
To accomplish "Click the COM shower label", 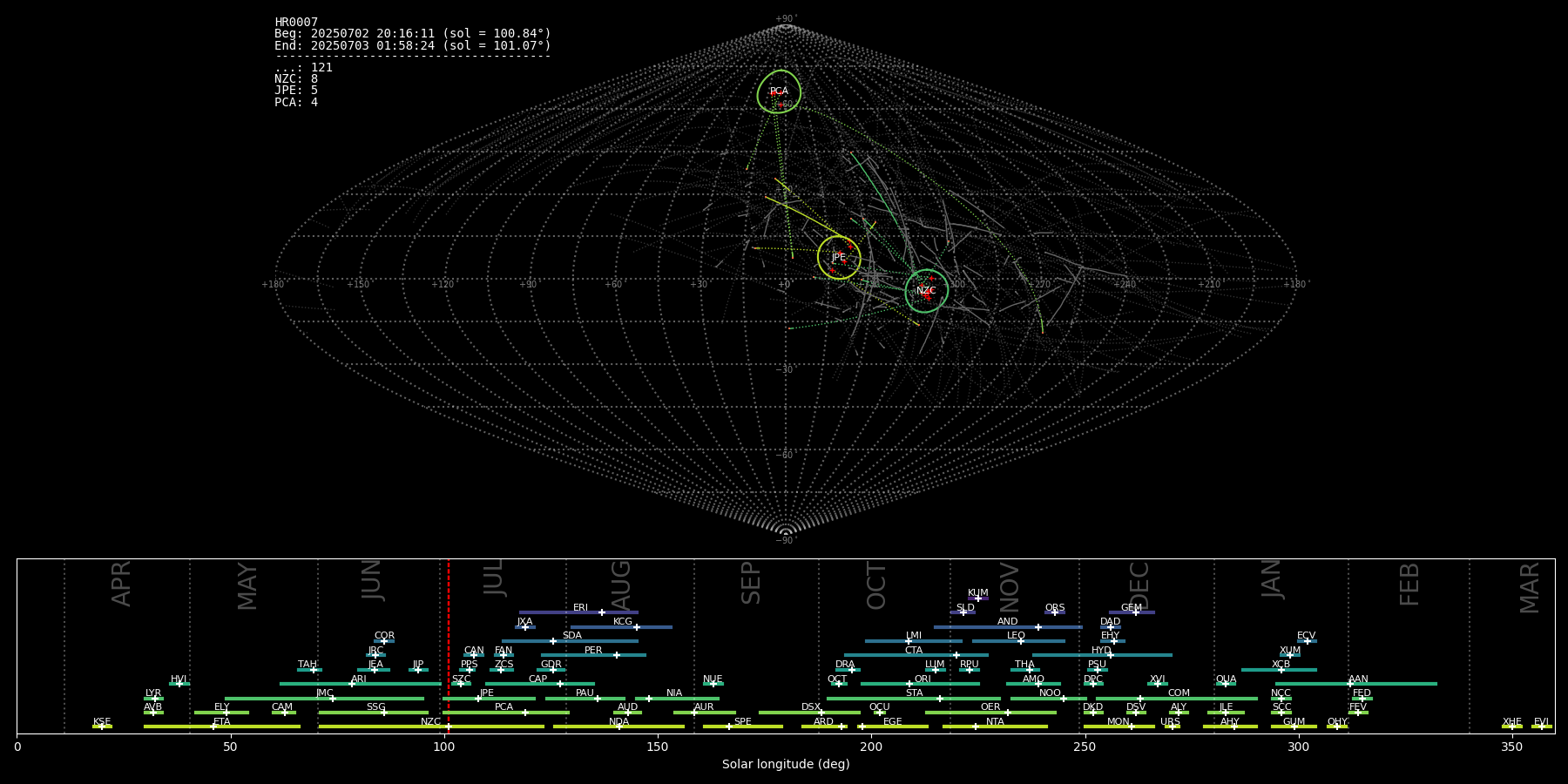I will [x=1179, y=693].
